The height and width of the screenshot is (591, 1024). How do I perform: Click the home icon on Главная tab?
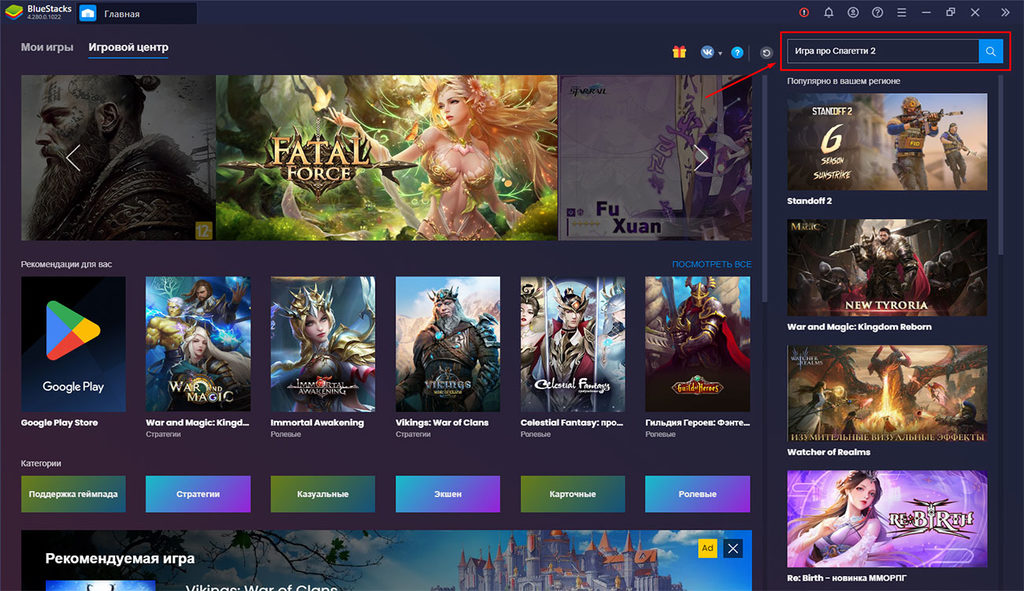click(x=88, y=13)
